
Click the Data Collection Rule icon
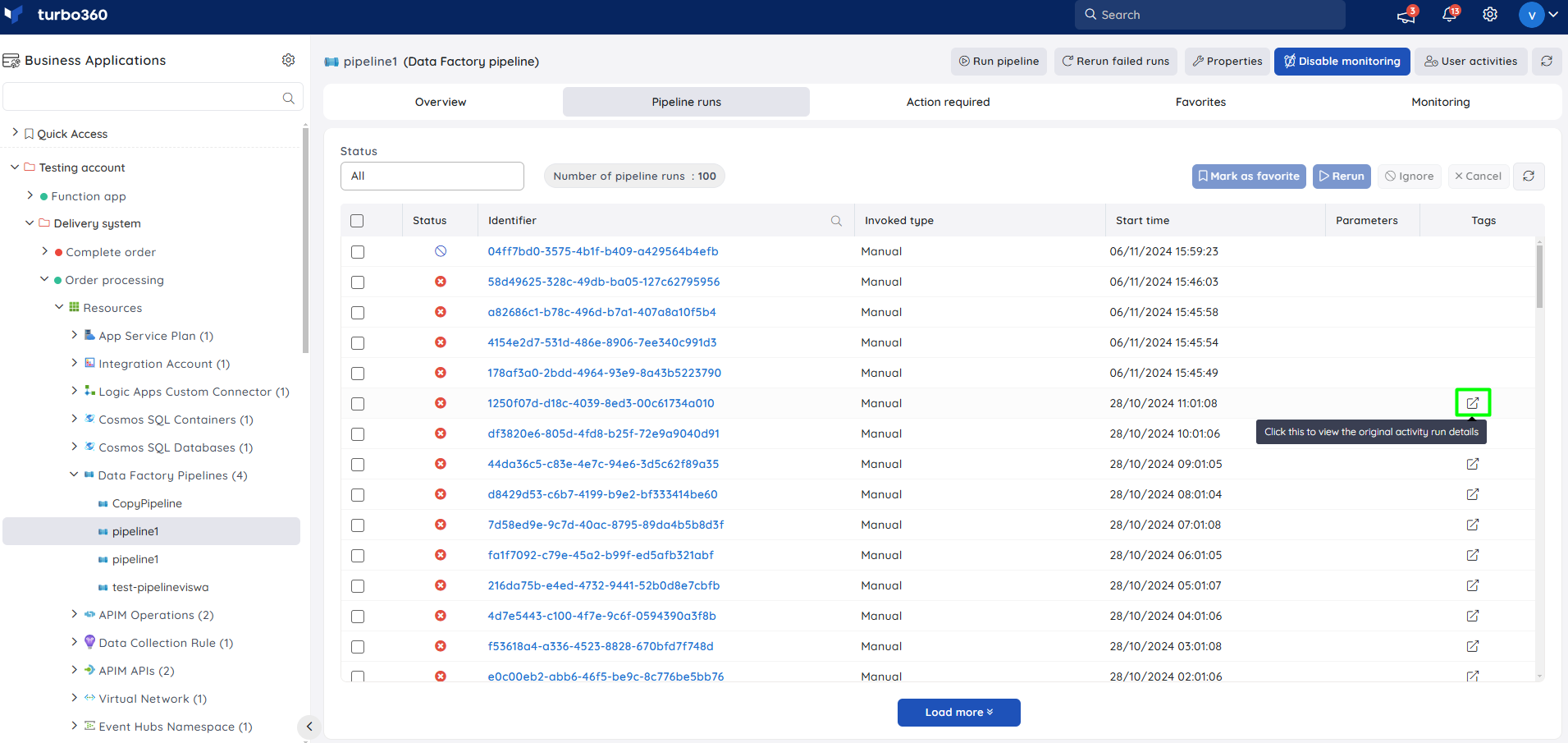tap(90, 642)
